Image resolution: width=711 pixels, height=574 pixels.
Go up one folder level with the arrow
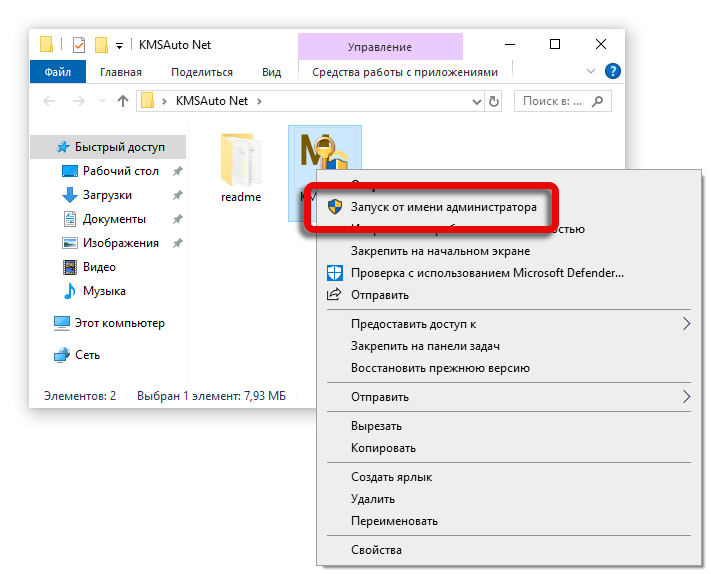(122, 101)
